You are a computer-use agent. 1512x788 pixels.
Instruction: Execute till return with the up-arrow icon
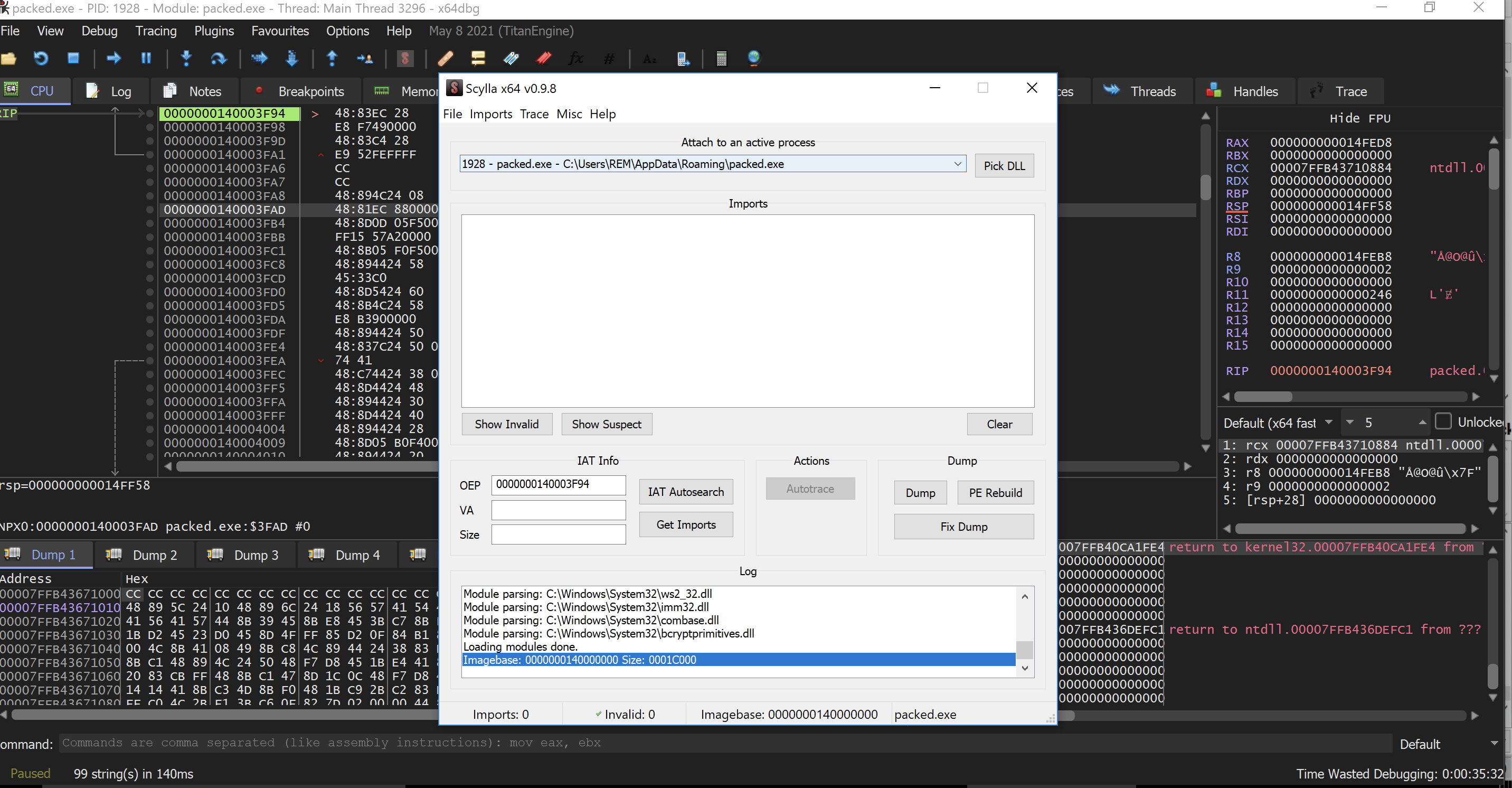coord(332,58)
